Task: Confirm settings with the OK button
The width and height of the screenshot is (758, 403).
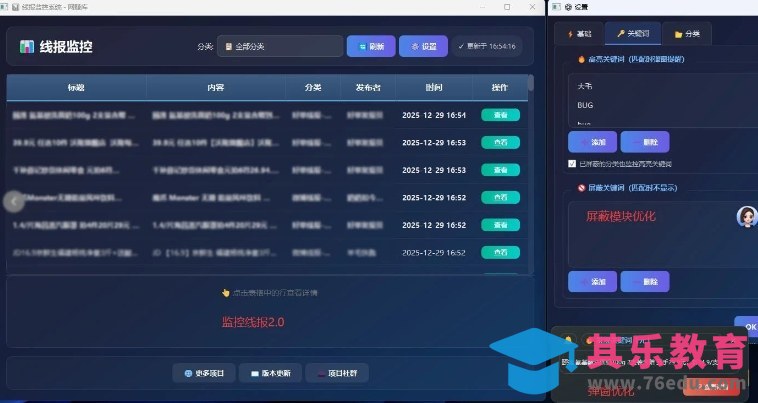Action: pyautogui.click(x=747, y=327)
